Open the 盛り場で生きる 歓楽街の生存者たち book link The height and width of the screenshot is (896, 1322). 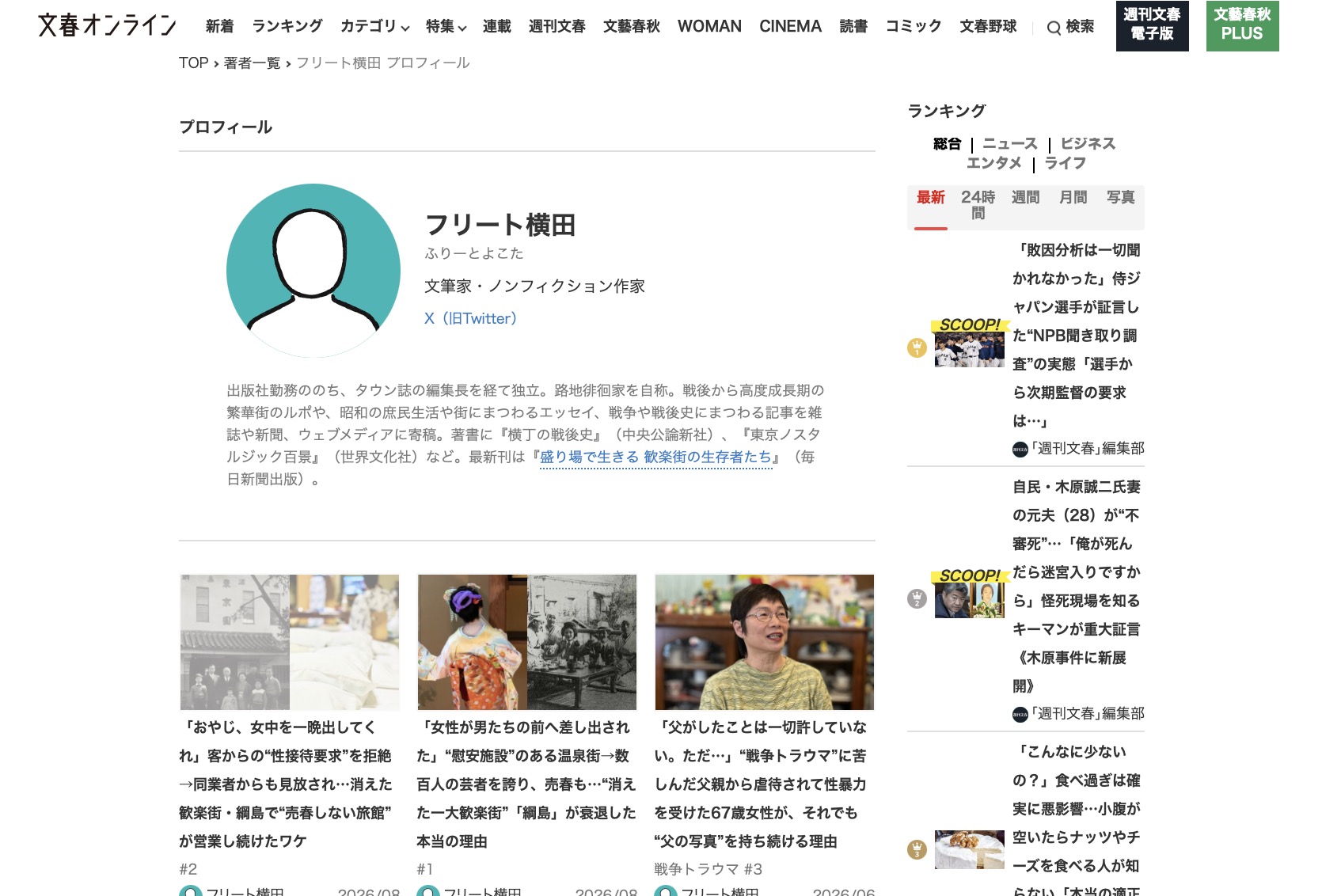(655, 457)
